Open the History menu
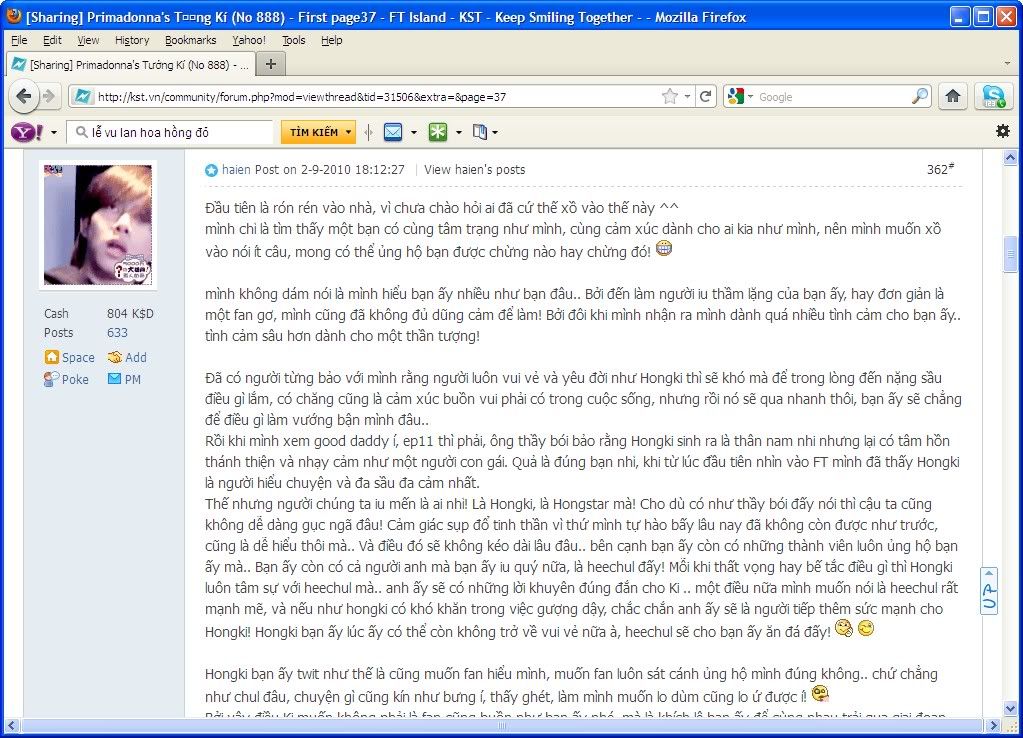 [x=132, y=40]
